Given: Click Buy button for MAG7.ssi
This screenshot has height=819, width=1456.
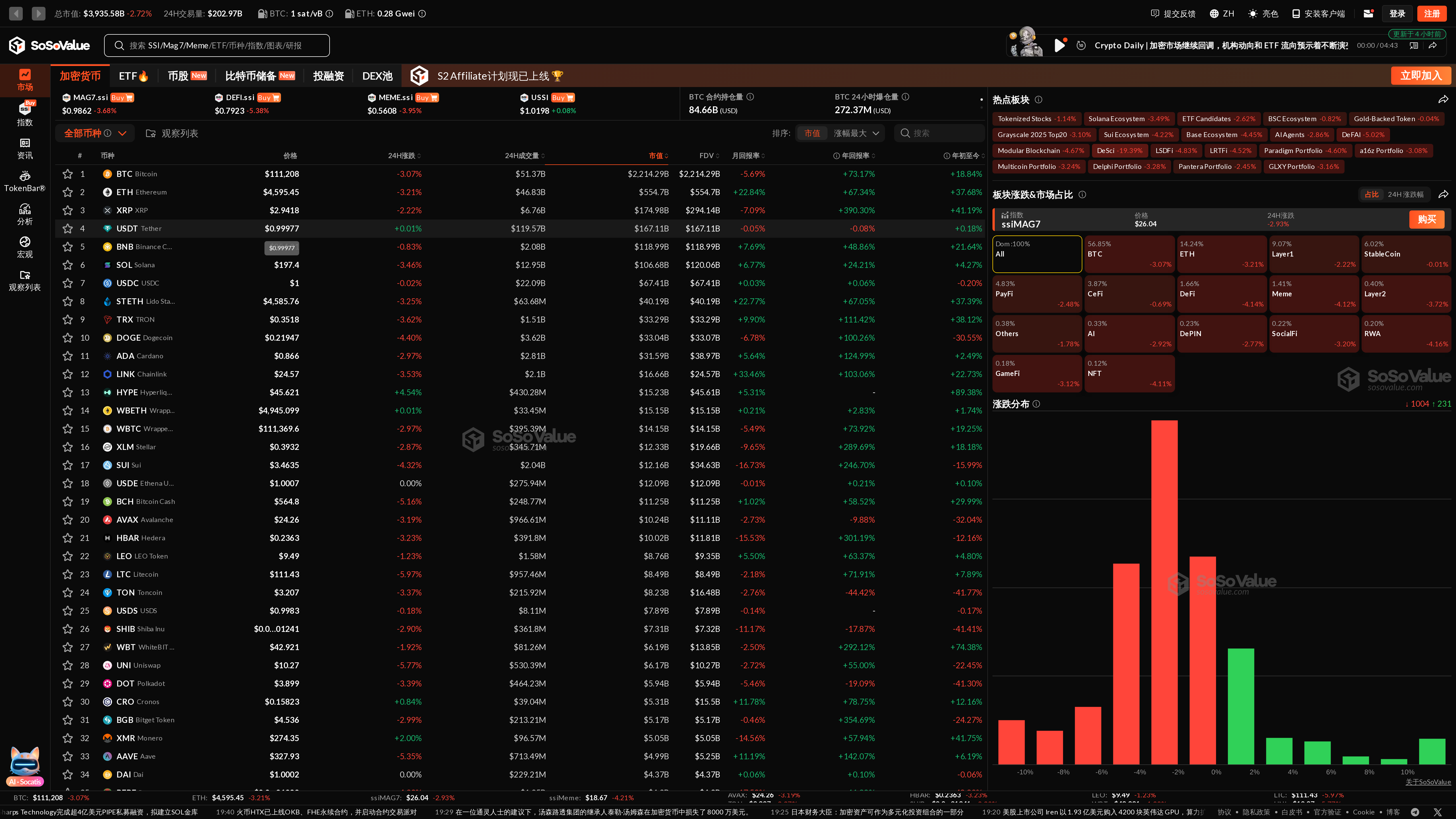Looking at the screenshot, I should pyautogui.click(x=122, y=97).
